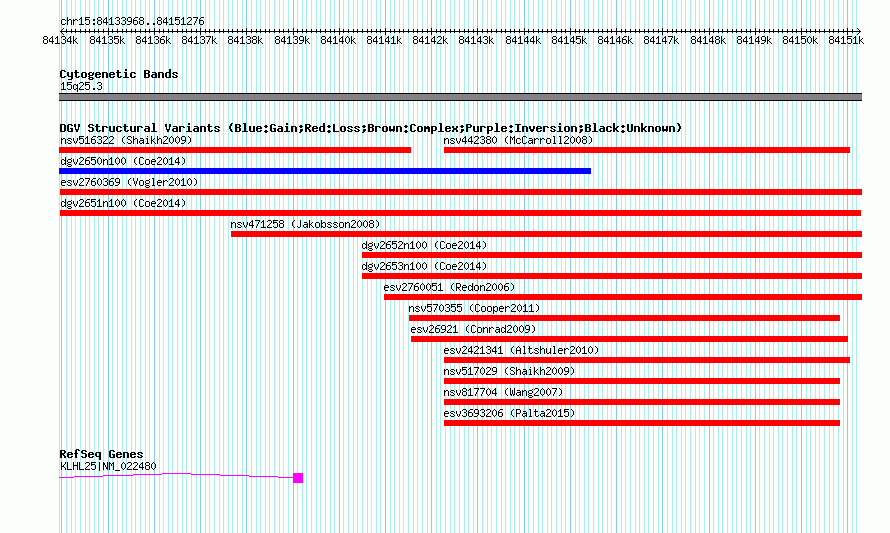
Task: Click the 84138k ruler position
Action: [245, 40]
